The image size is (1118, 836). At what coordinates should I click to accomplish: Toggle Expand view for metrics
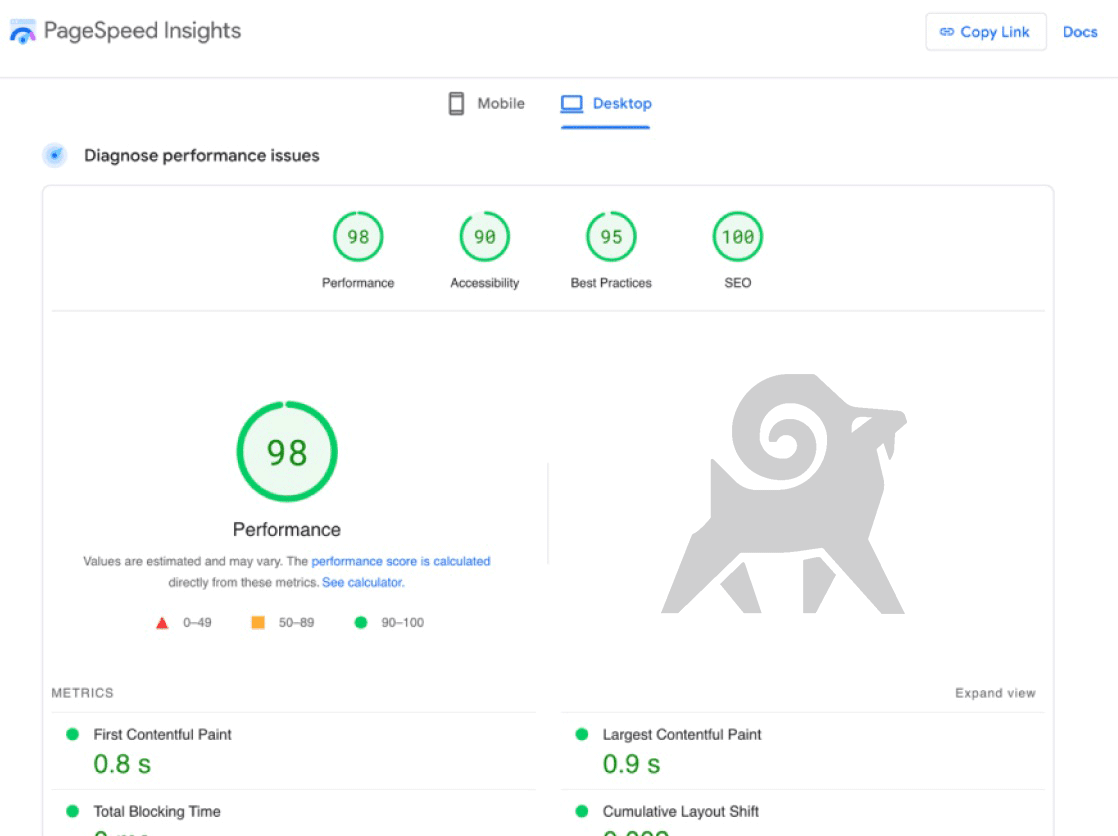click(x=995, y=693)
